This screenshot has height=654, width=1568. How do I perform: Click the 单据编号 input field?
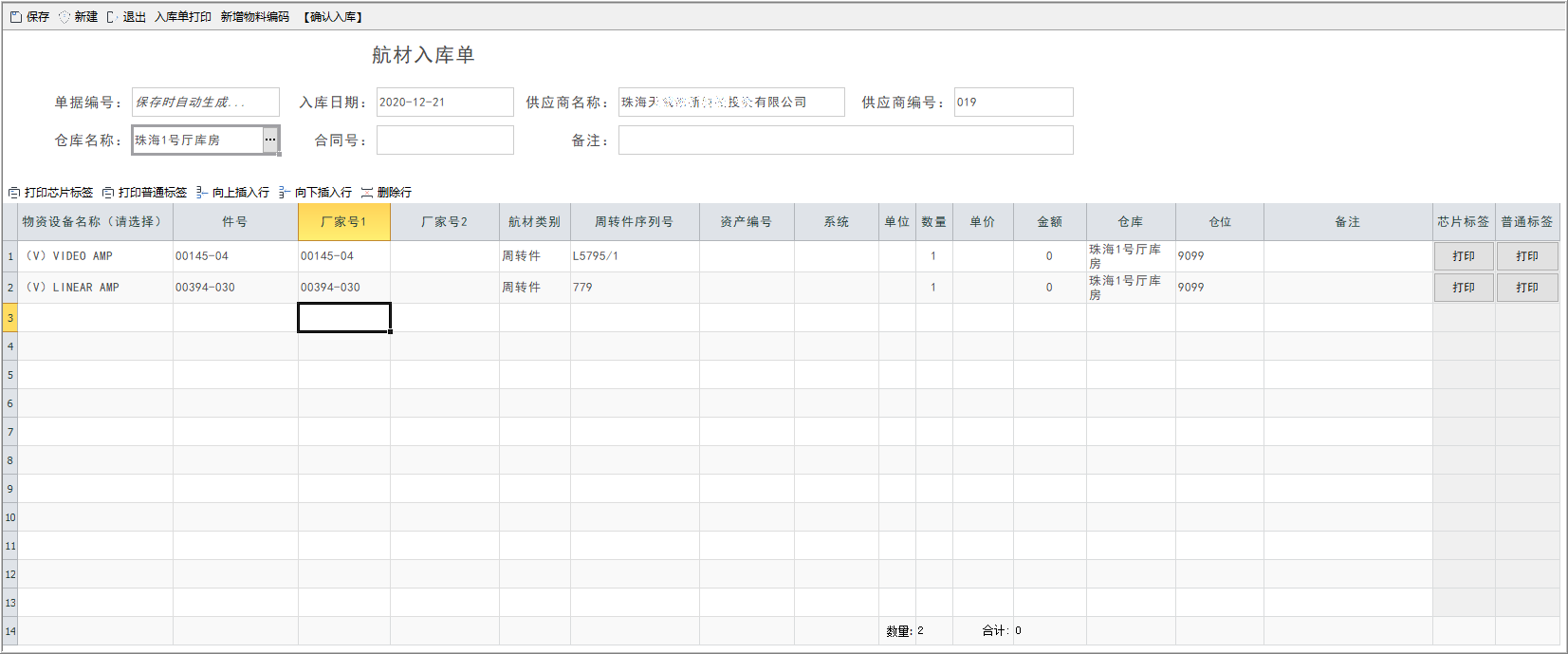point(206,102)
